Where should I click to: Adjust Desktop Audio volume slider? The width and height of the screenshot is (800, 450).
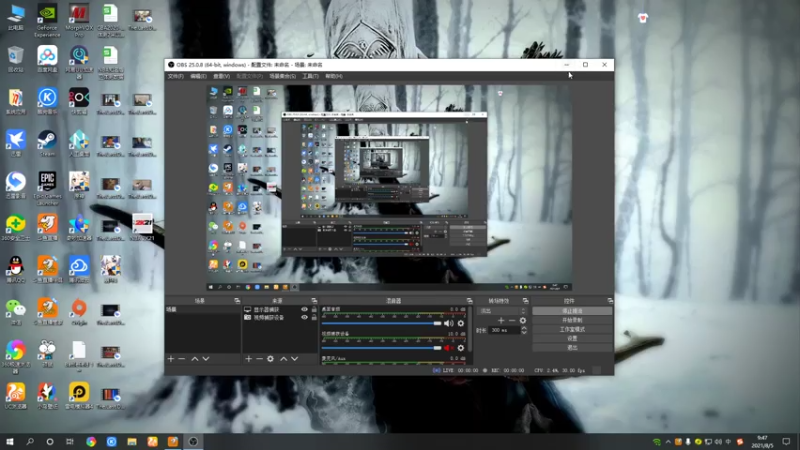(381, 323)
